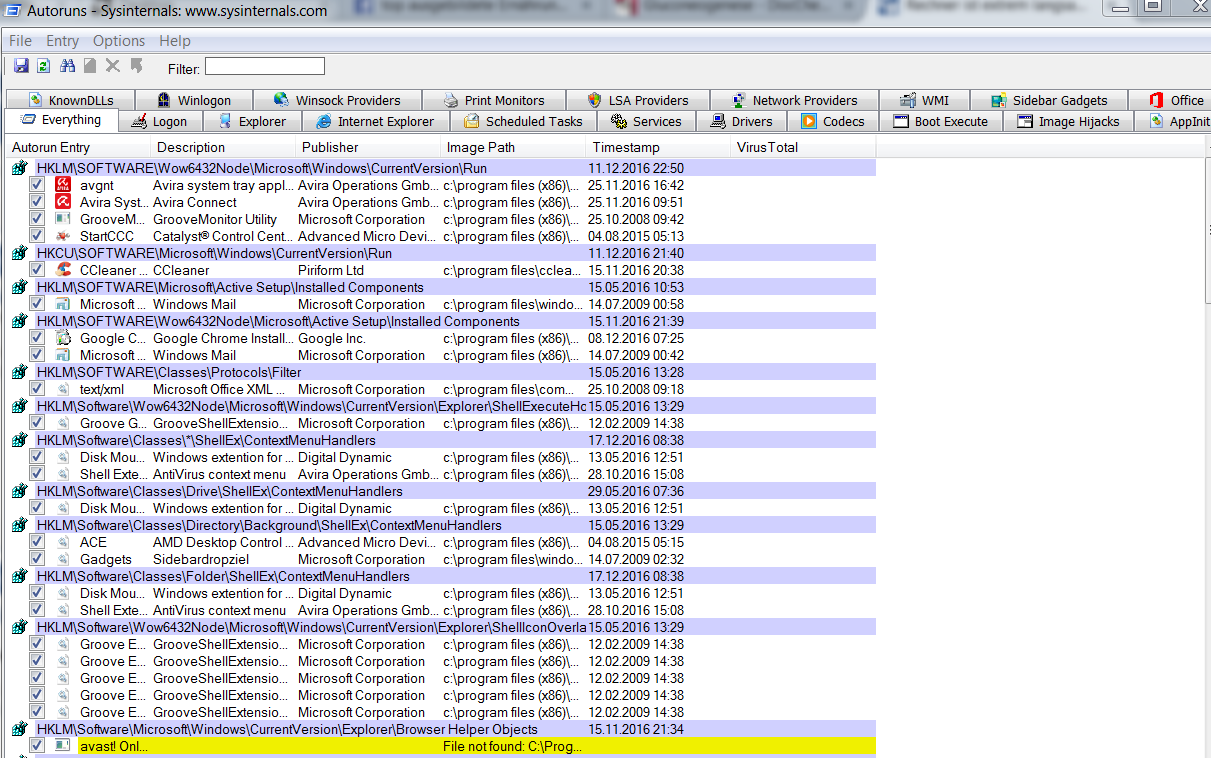The image size is (1211, 758).
Task: Open the Entry menu
Action: click(62, 41)
